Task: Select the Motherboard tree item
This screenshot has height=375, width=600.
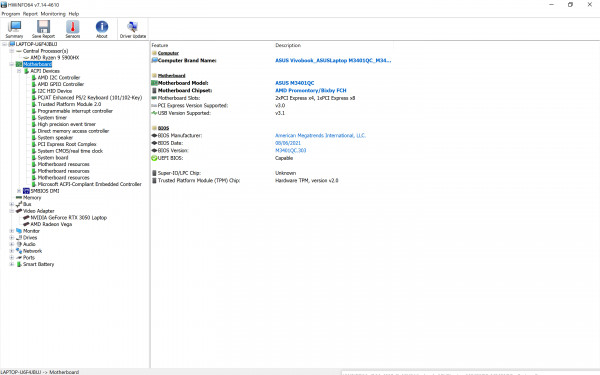Action: pyautogui.click(x=38, y=64)
